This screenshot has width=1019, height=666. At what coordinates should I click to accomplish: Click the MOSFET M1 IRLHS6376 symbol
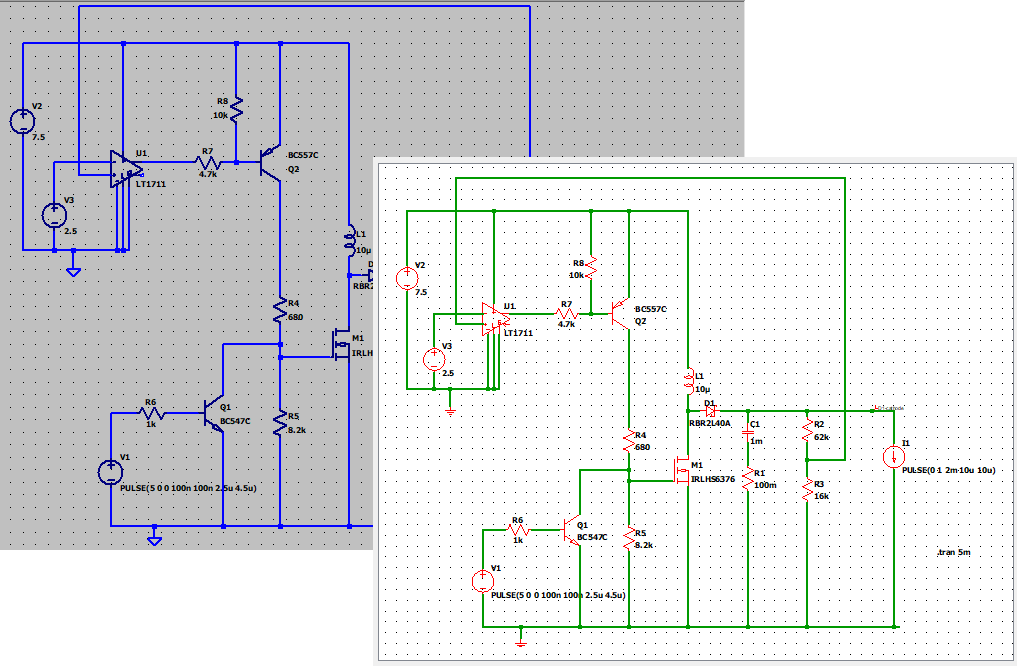pyautogui.click(x=679, y=470)
